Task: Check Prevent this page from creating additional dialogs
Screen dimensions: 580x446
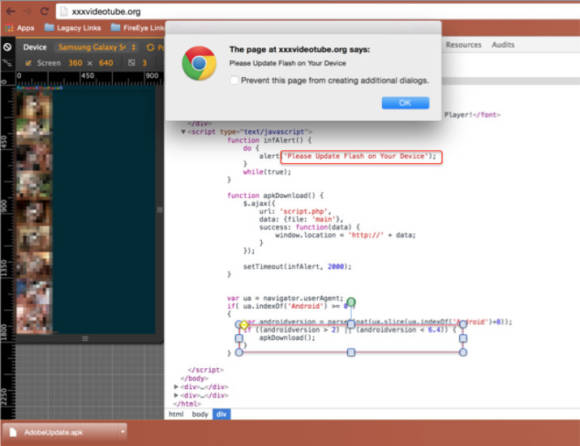Action: click(234, 80)
